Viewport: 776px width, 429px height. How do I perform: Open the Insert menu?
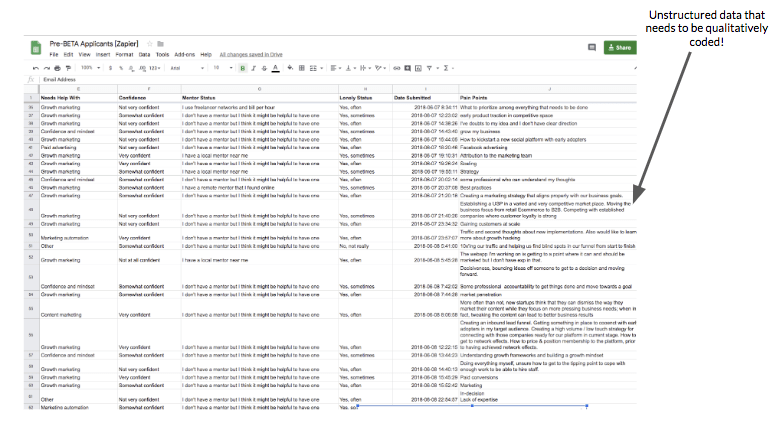[103, 54]
